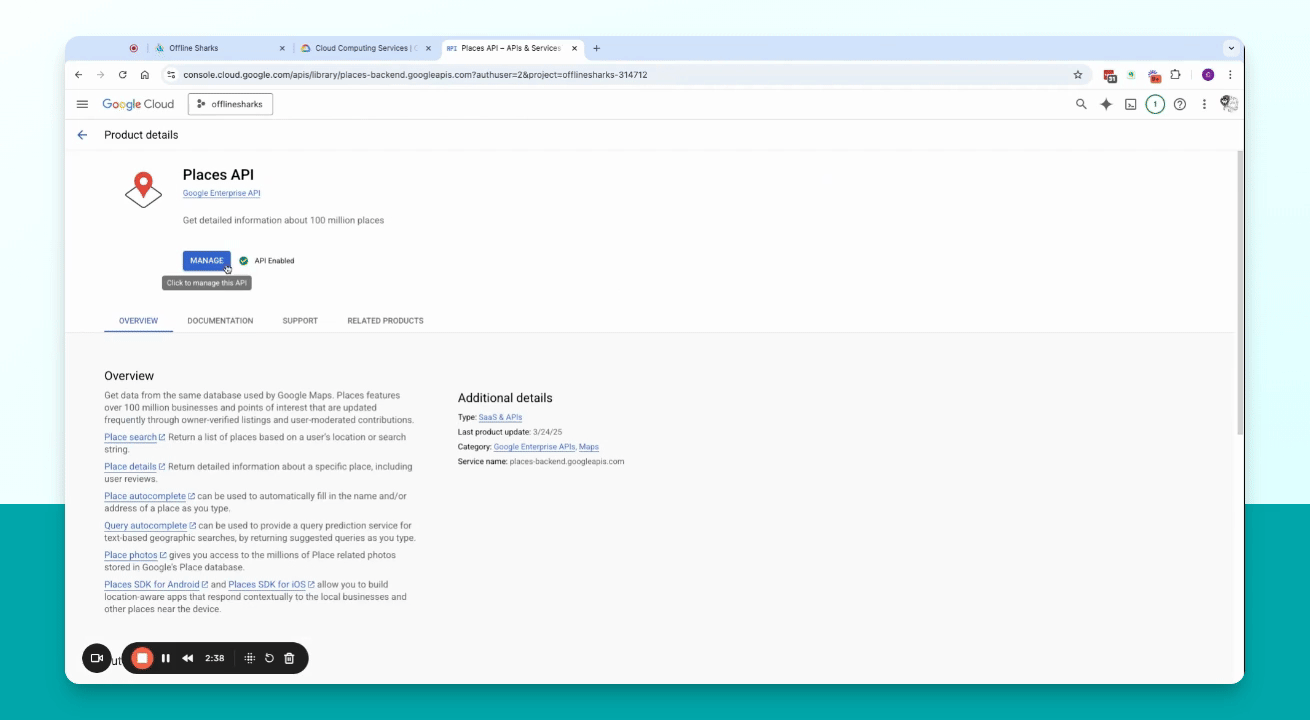1310x720 pixels.
Task: Activate Cloud Shell terminal icon
Action: point(1131,104)
